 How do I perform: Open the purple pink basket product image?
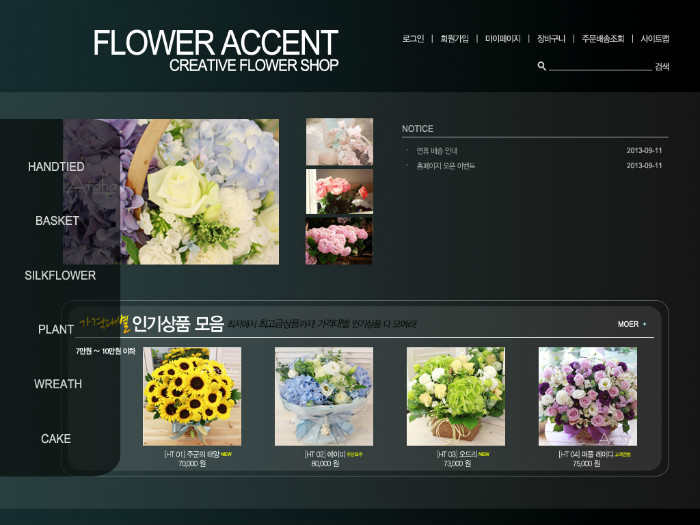click(x=588, y=396)
